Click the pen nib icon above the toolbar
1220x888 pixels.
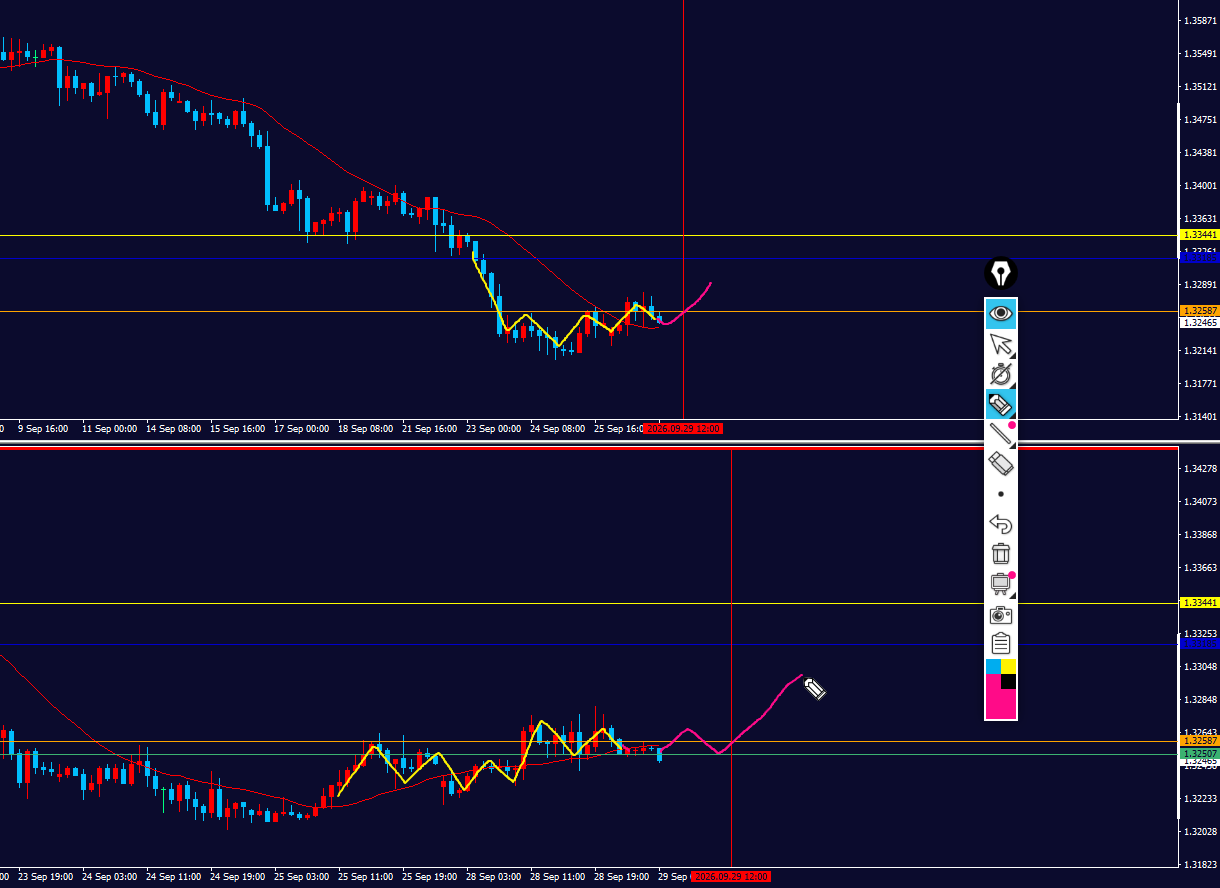1001,273
